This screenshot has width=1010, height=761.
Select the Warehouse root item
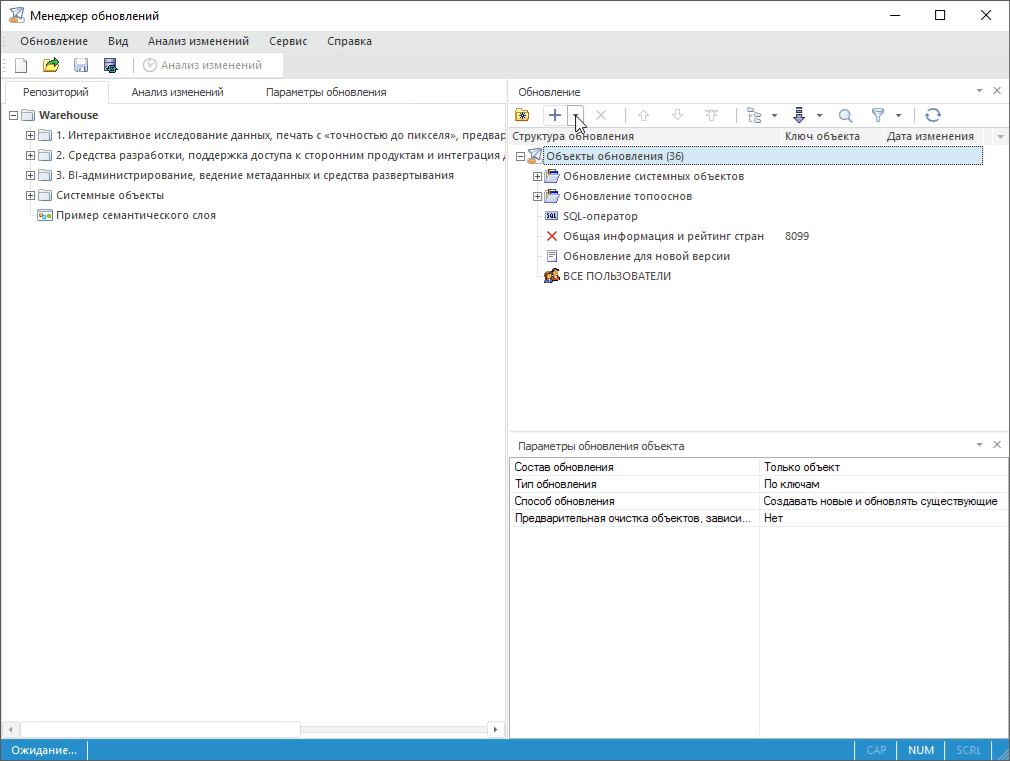pyautogui.click(x=68, y=115)
